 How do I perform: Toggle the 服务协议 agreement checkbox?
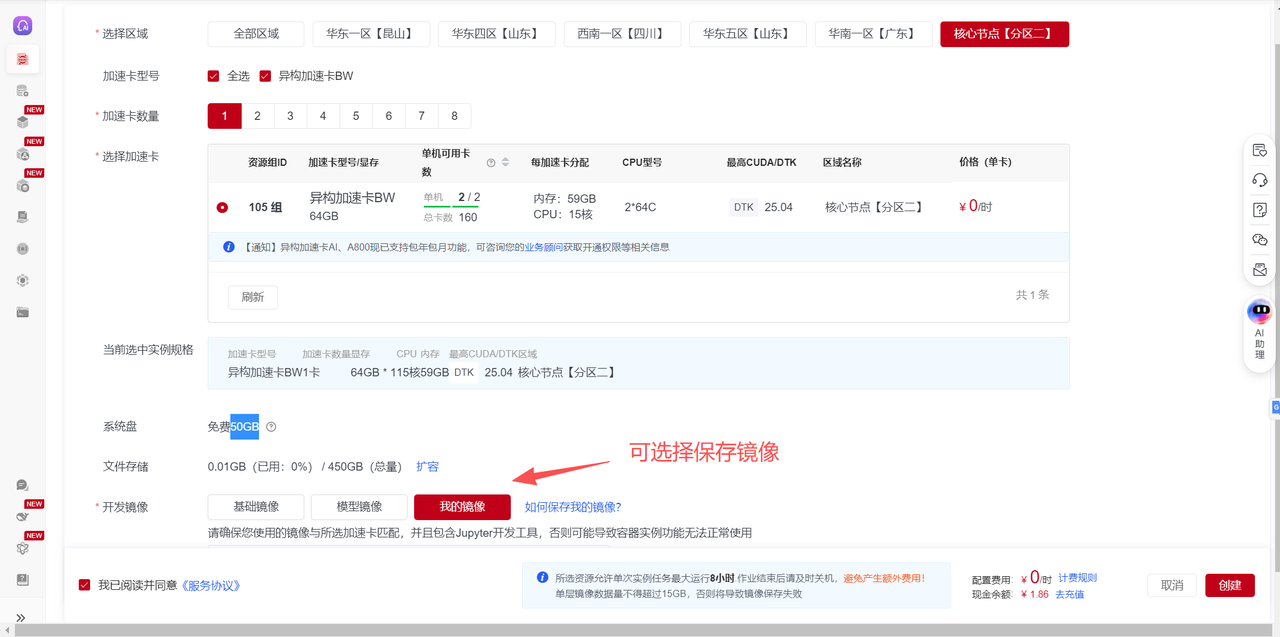click(x=85, y=585)
